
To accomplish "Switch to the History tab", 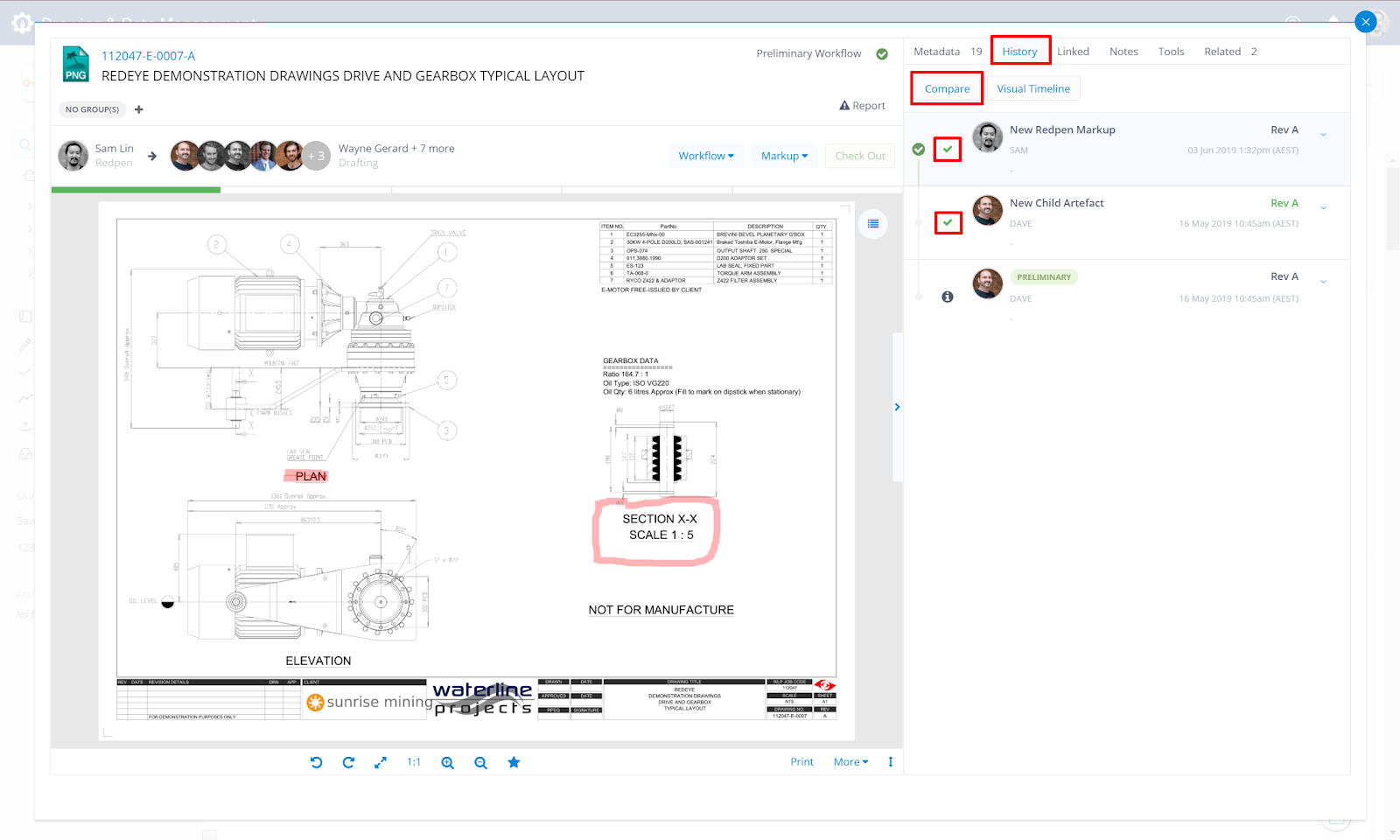I will click(1019, 52).
